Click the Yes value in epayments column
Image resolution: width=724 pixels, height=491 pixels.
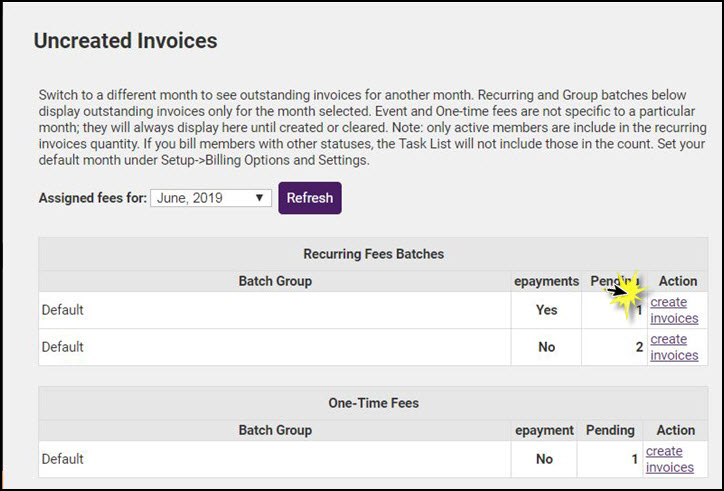coord(546,310)
